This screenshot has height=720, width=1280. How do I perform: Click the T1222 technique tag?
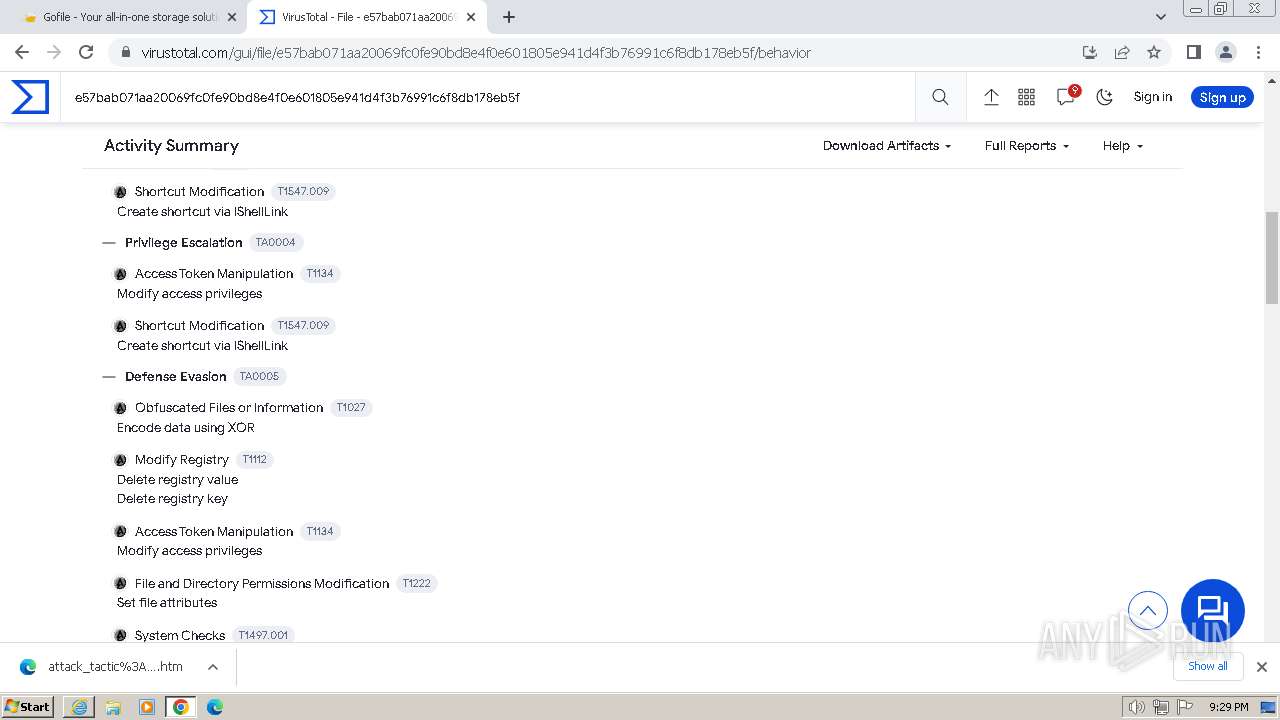[x=417, y=583]
